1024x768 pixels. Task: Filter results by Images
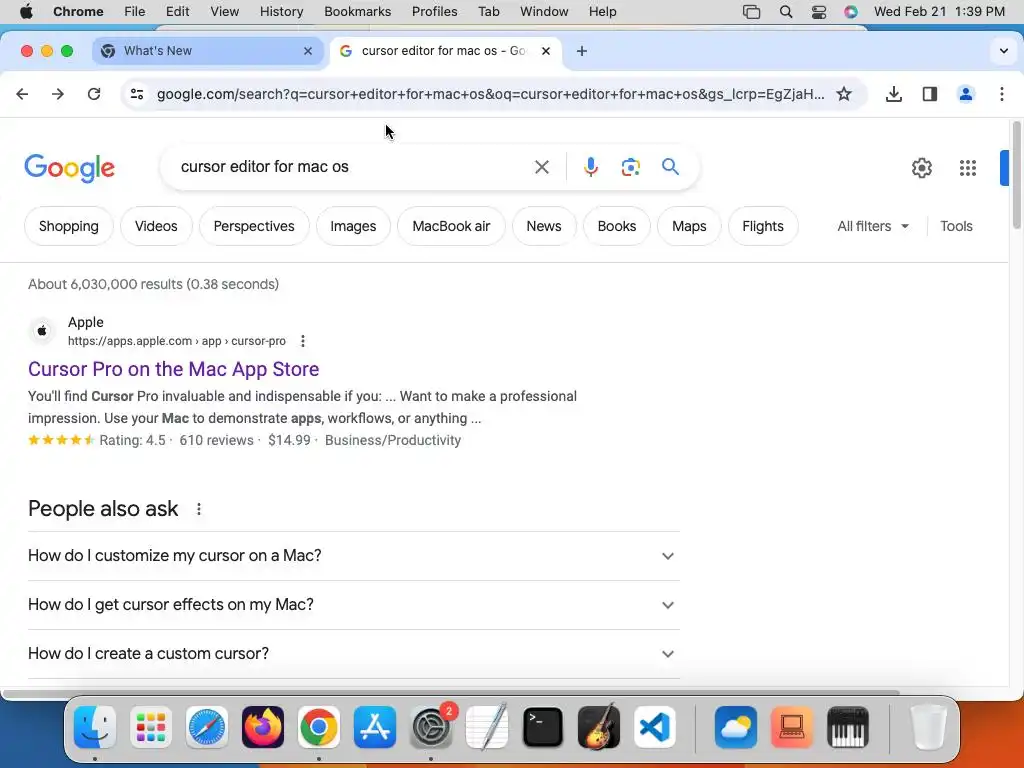tap(353, 226)
